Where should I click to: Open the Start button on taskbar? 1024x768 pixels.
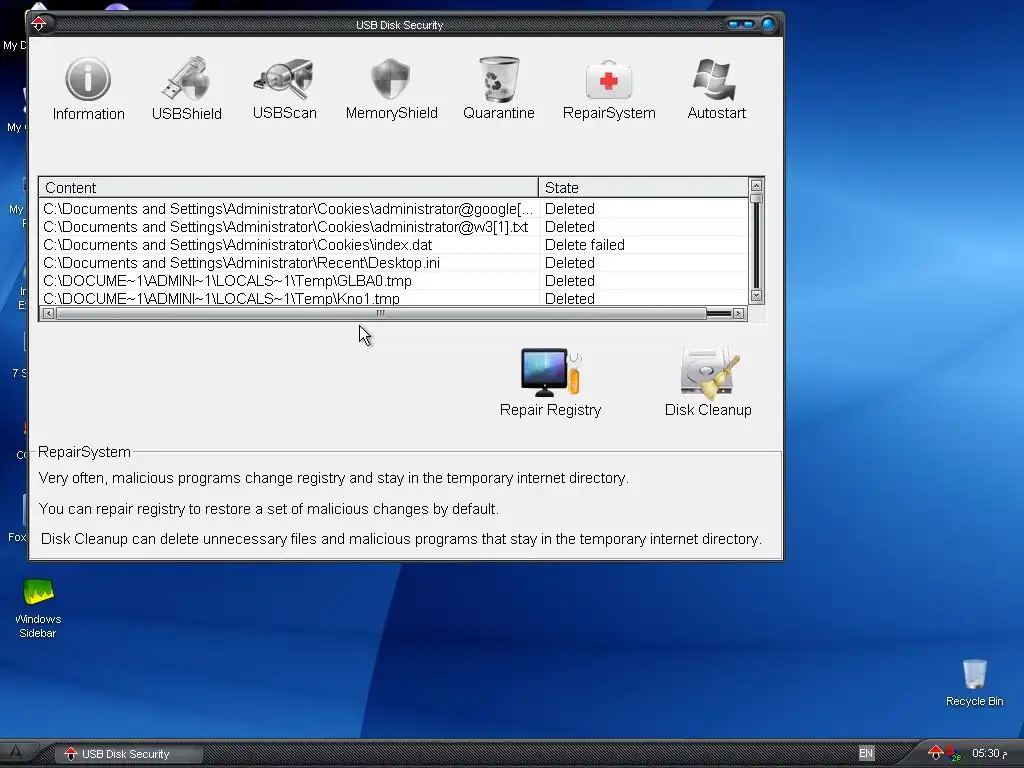click(16, 753)
